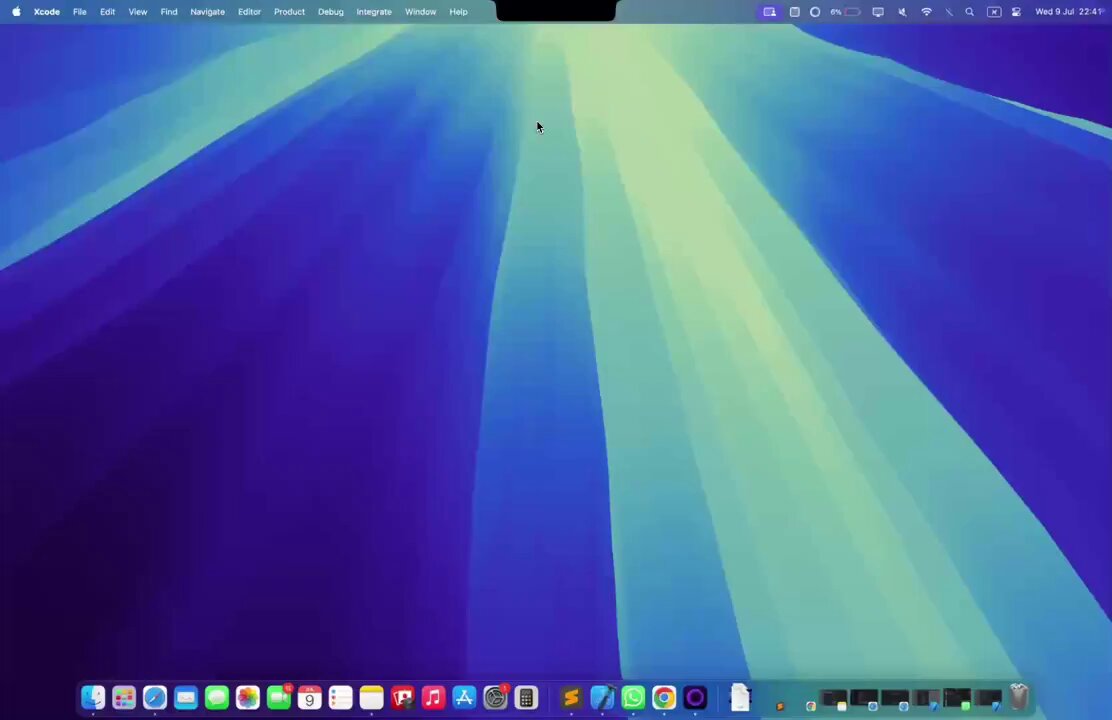1112x720 pixels.
Task: Open App Store from the Dock
Action: point(465,697)
